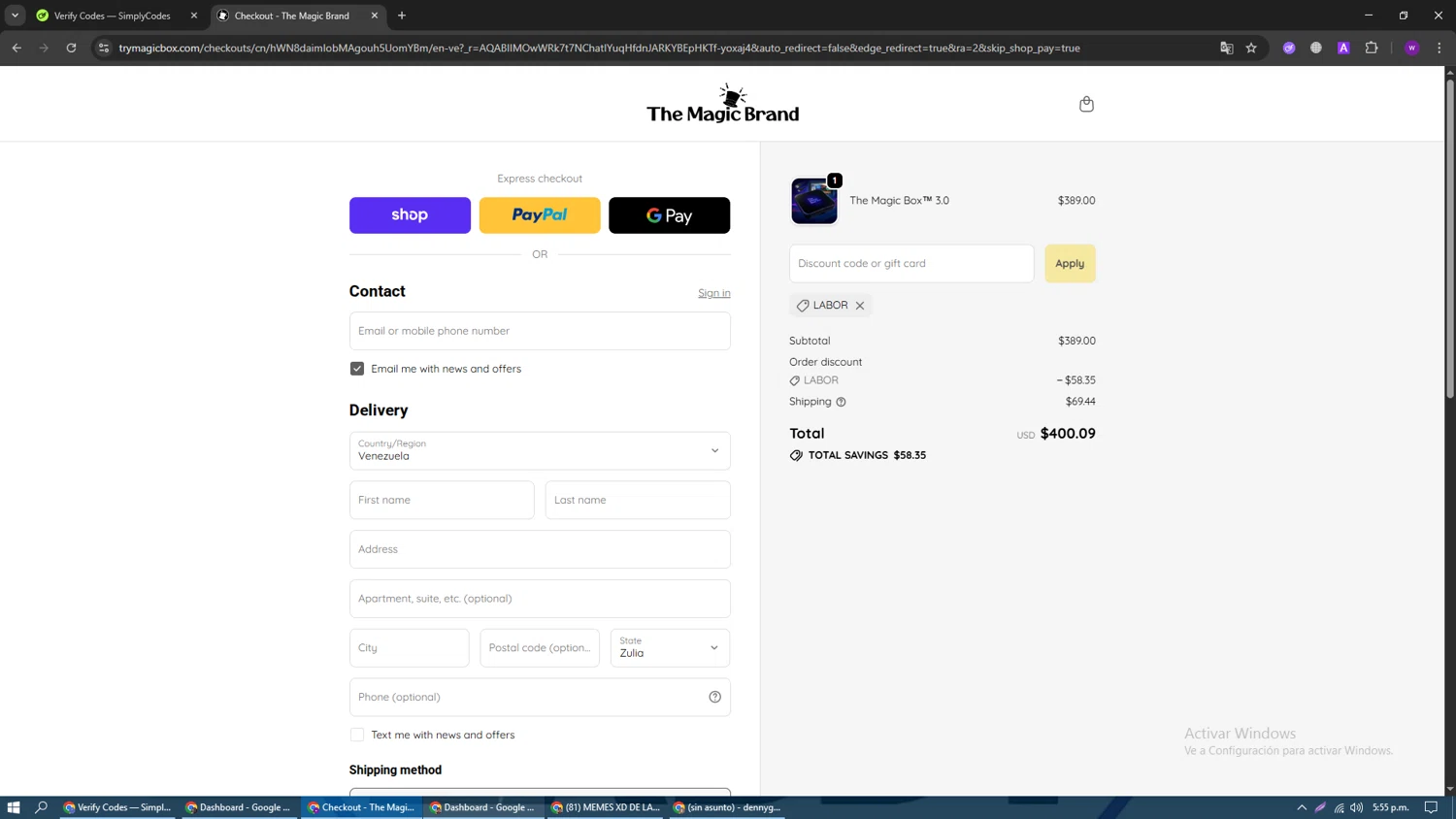
Task: Click the Sign in link
Action: [714, 293]
